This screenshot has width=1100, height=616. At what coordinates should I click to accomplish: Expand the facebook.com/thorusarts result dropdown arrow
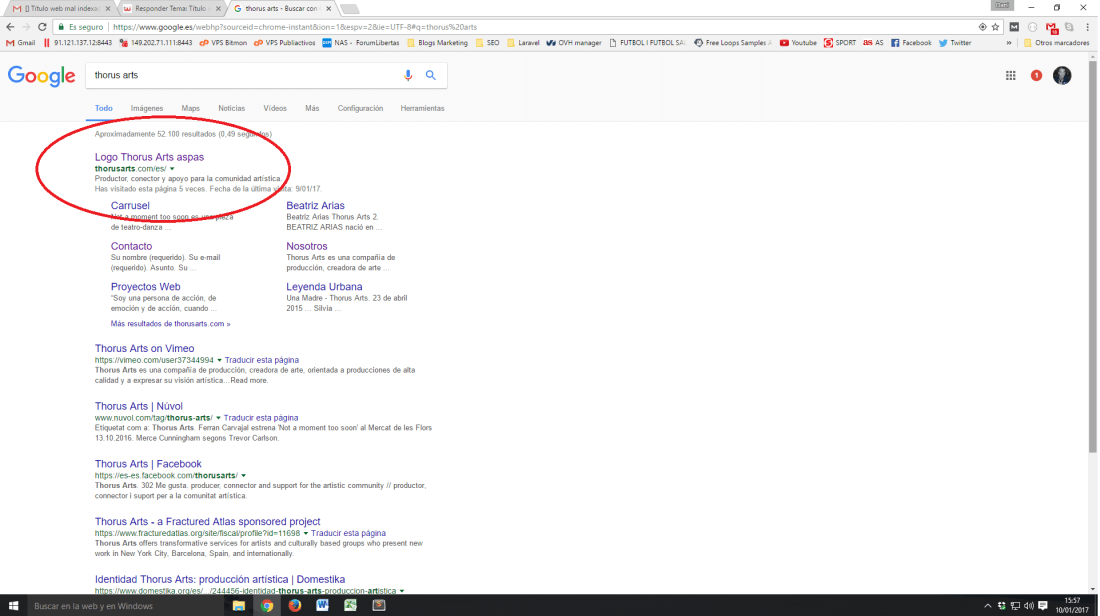coord(243,476)
